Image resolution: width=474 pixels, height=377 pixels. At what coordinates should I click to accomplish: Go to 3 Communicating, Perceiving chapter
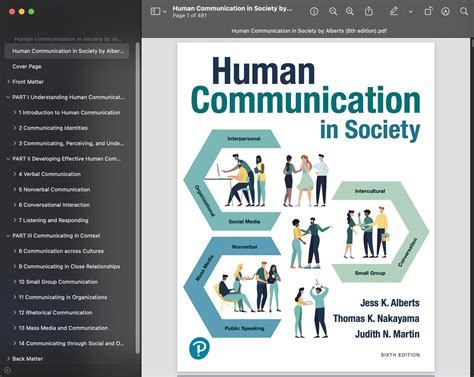tap(71, 143)
